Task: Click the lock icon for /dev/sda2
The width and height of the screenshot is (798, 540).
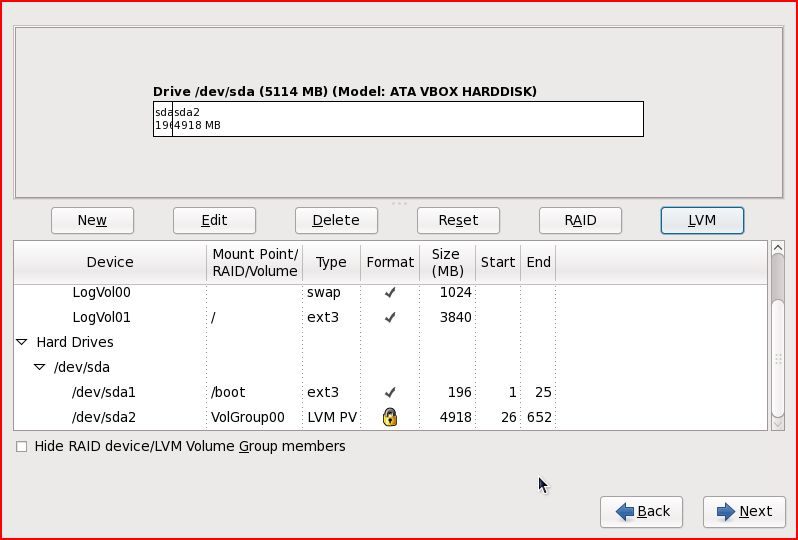Action: click(x=390, y=417)
